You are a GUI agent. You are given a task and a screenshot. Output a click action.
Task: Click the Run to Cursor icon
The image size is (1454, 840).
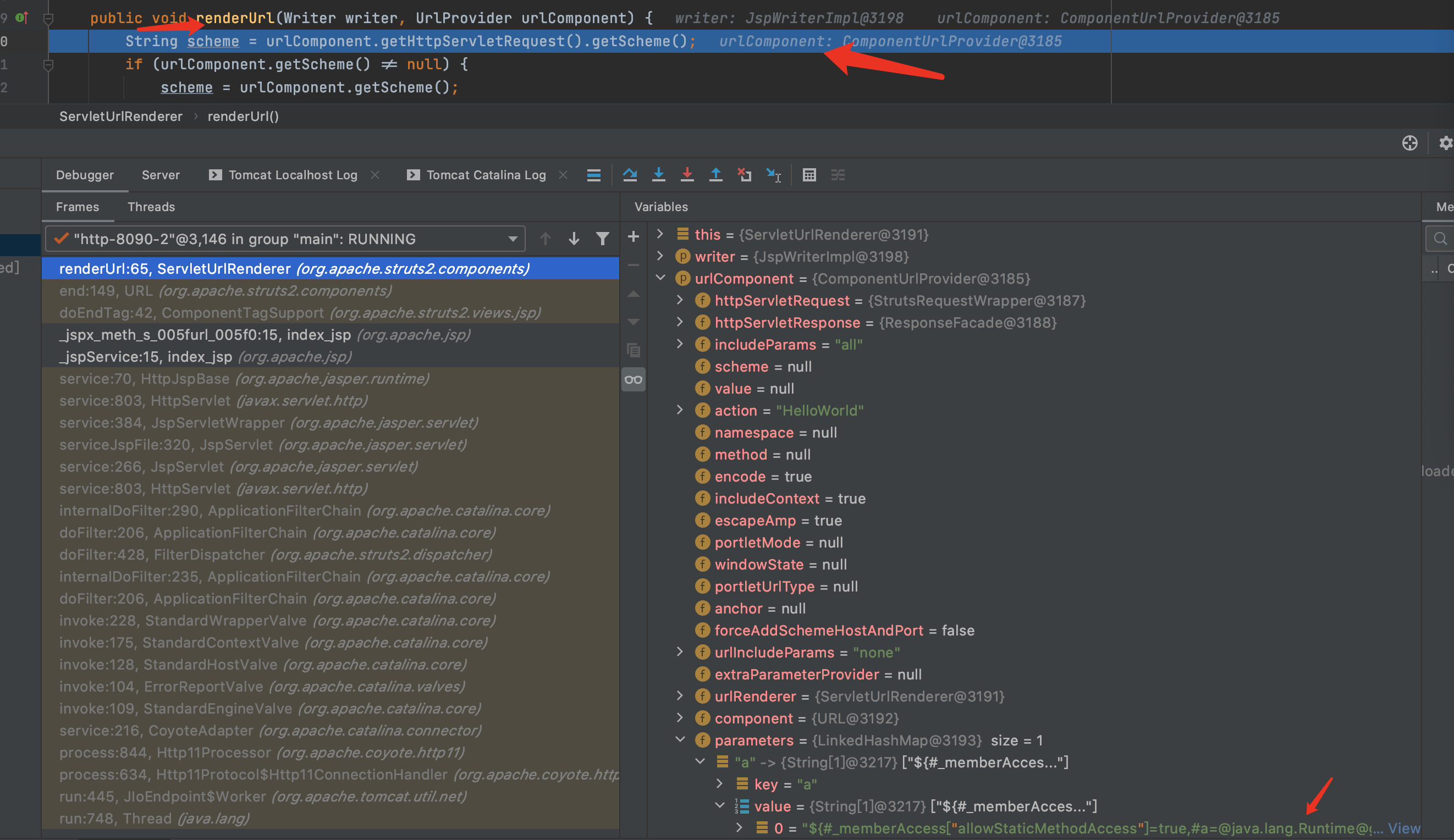[x=773, y=175]
